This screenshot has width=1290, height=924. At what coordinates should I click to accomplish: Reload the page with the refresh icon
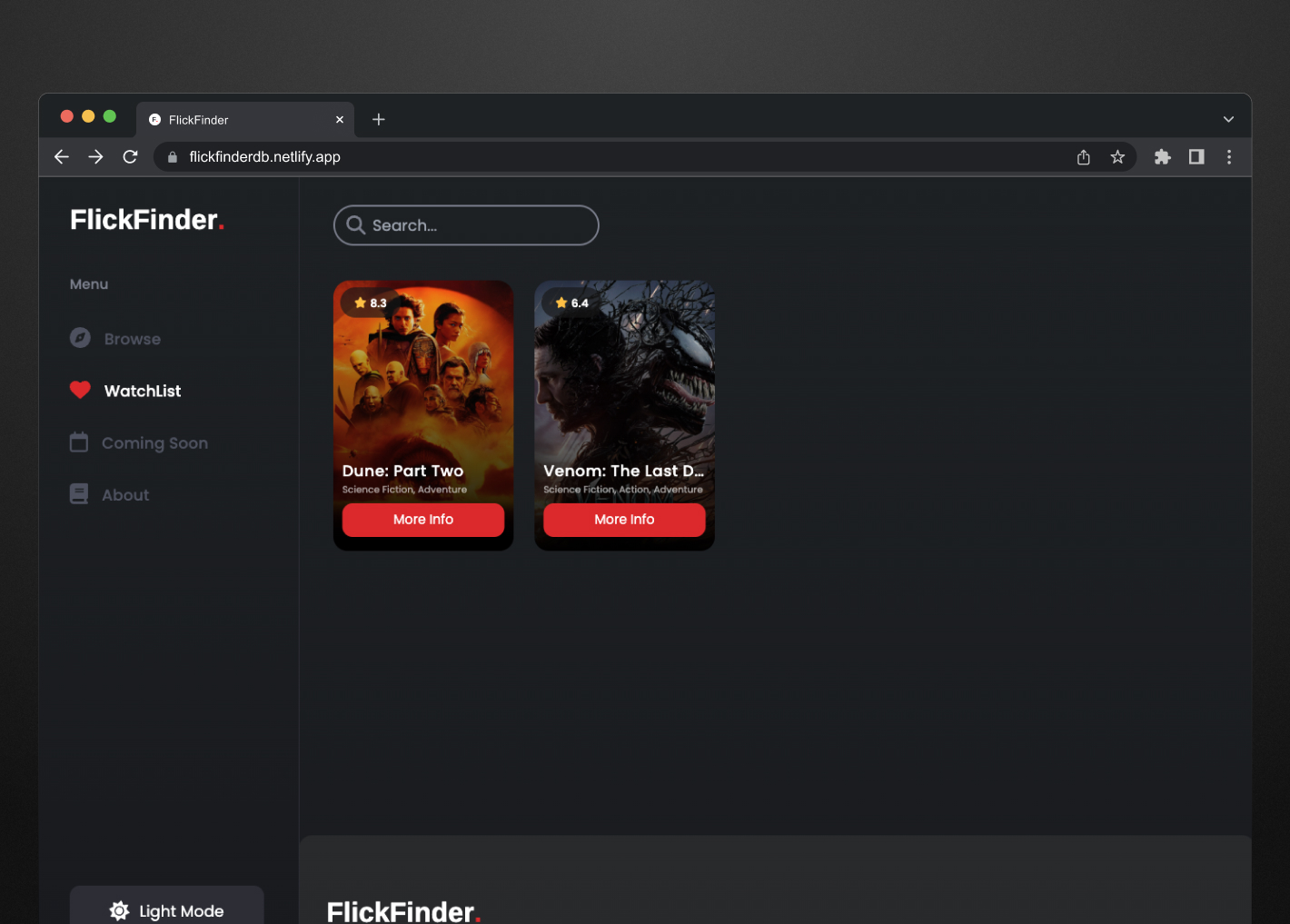click(x=130, y=157)
